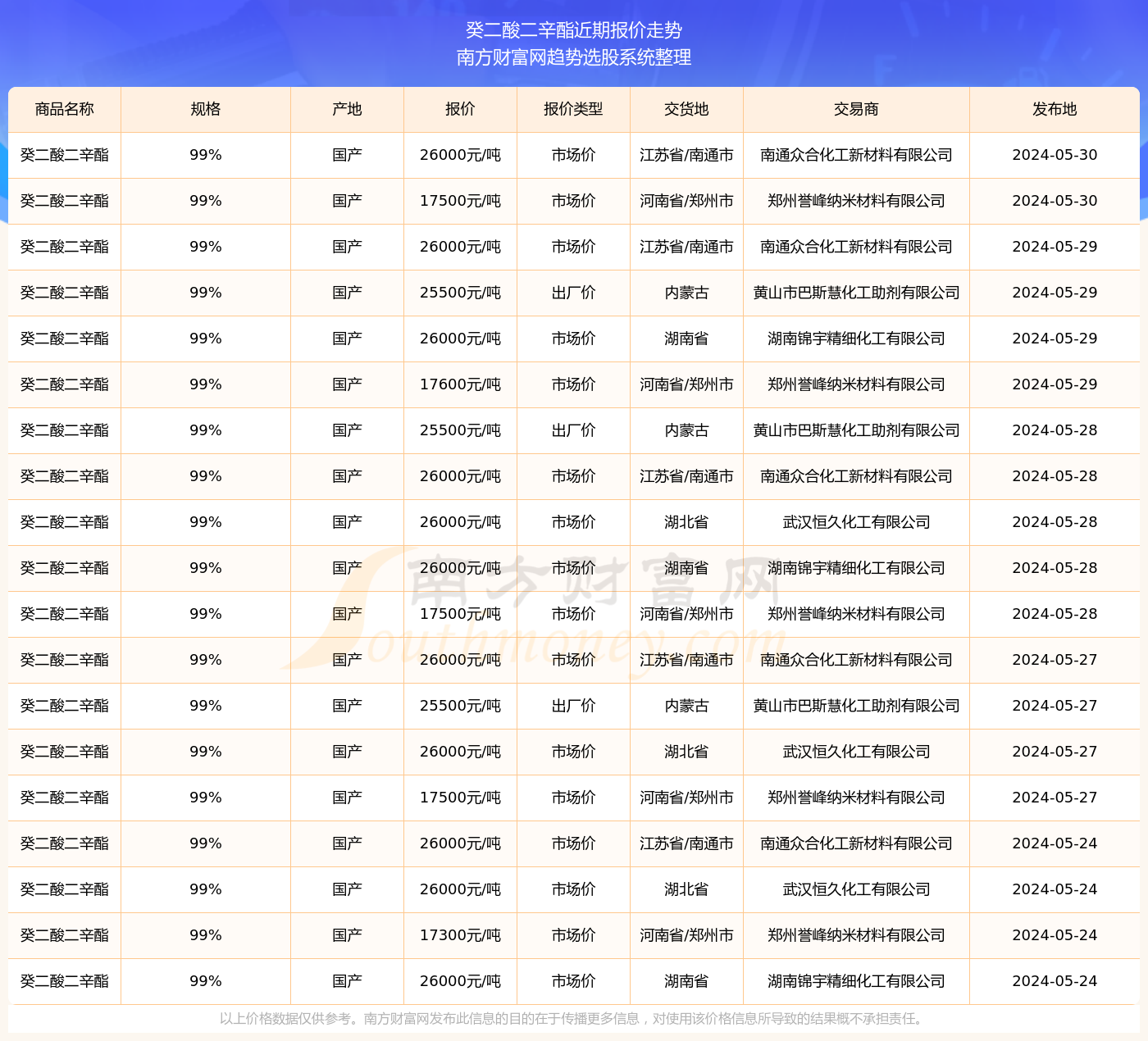This screenshot has width=1148, height=1041.
Task: Select the 报价类型 column header
Action: pos(573,109)
